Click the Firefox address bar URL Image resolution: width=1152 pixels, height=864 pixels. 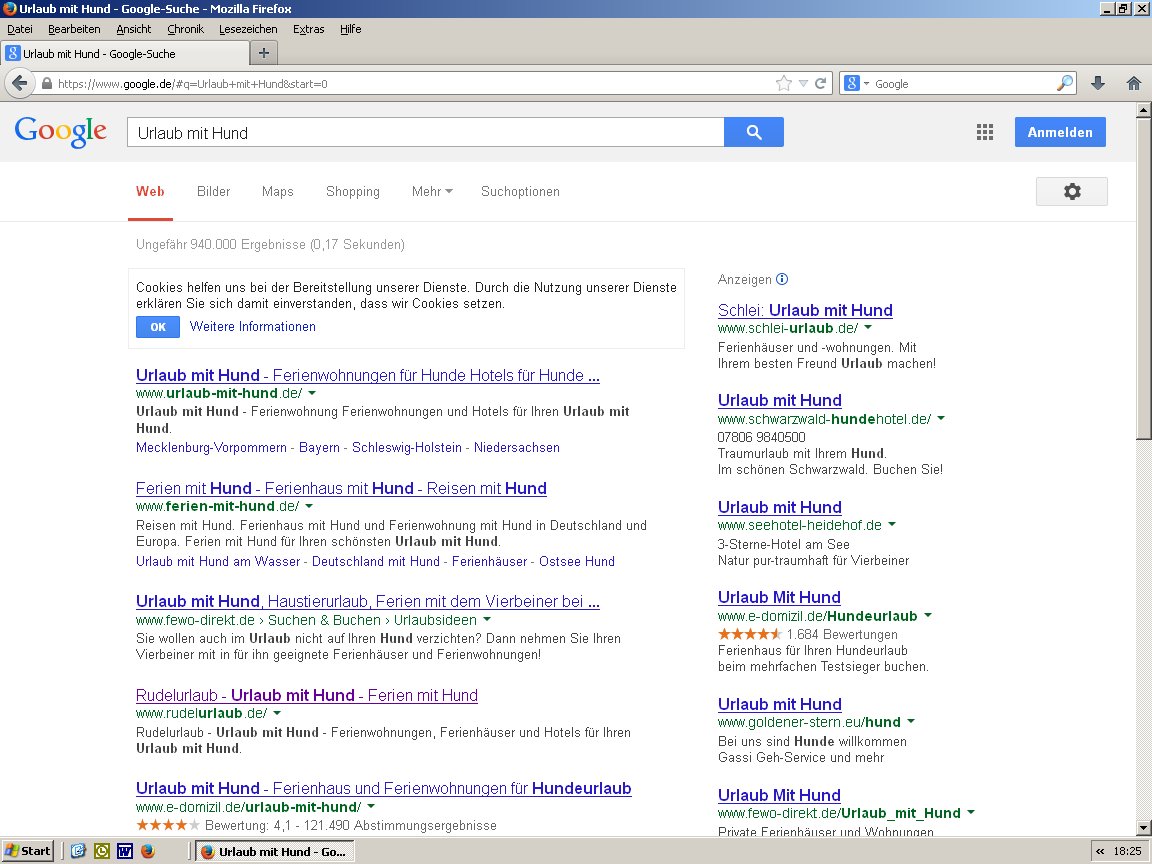(x=192, y=84)
